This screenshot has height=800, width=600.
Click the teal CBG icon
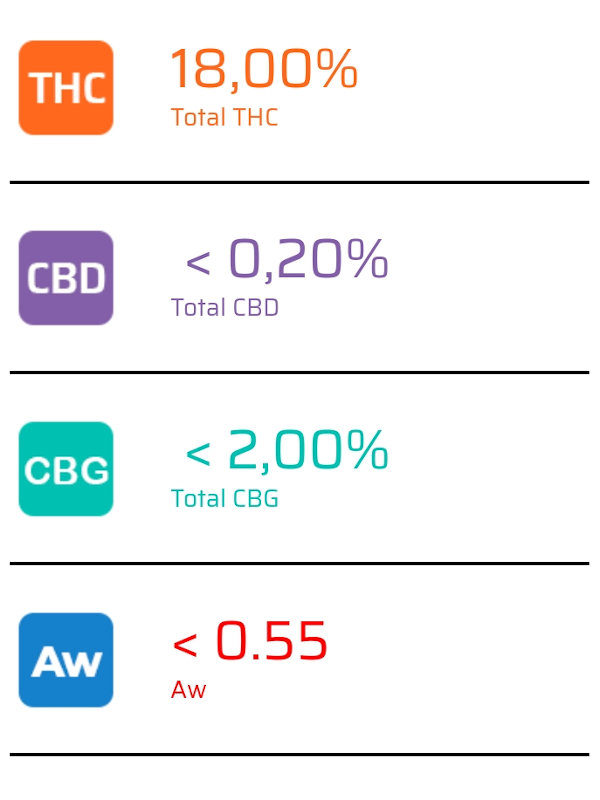click(66, 469)
